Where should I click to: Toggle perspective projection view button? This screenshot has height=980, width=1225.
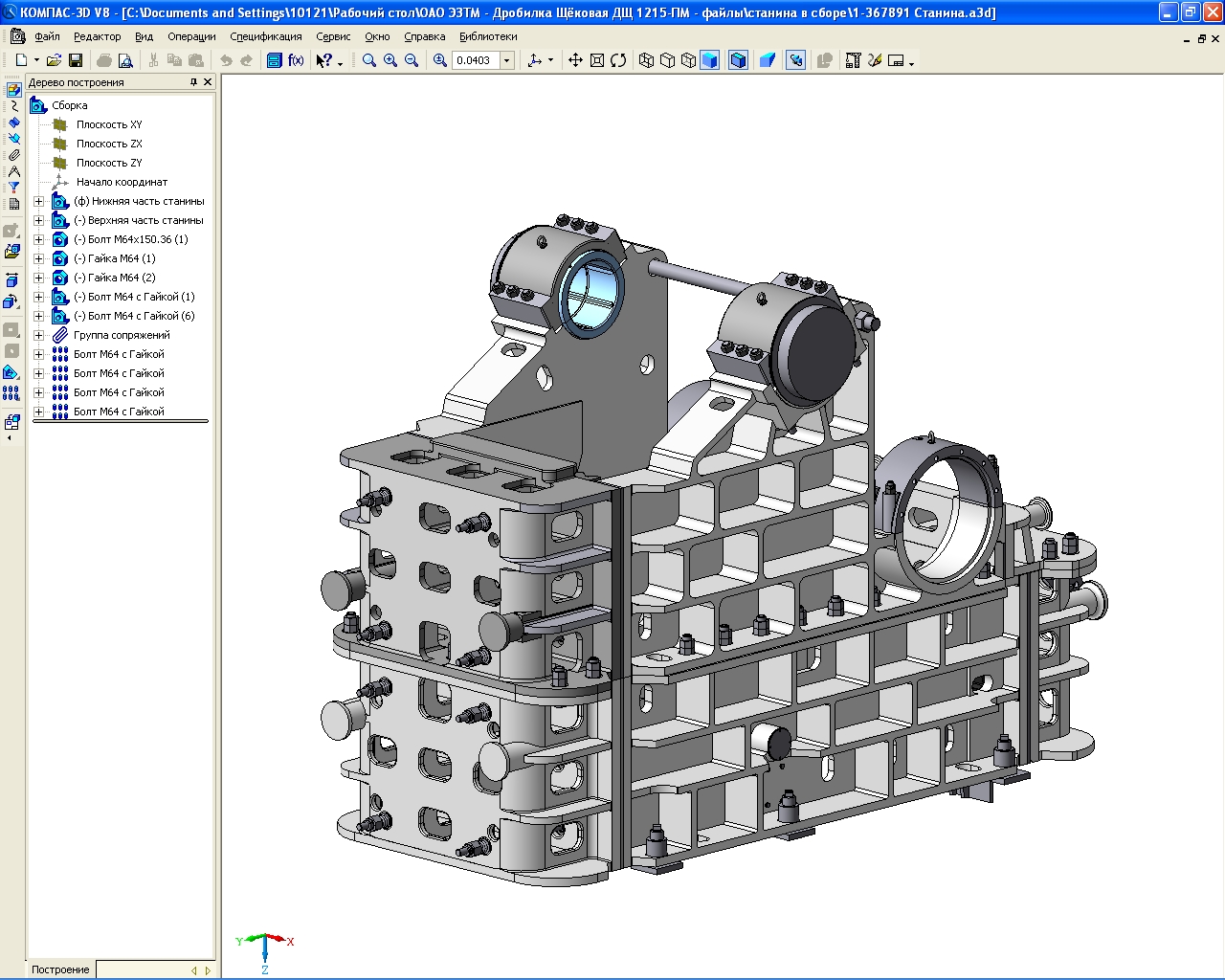coord(767,60)
